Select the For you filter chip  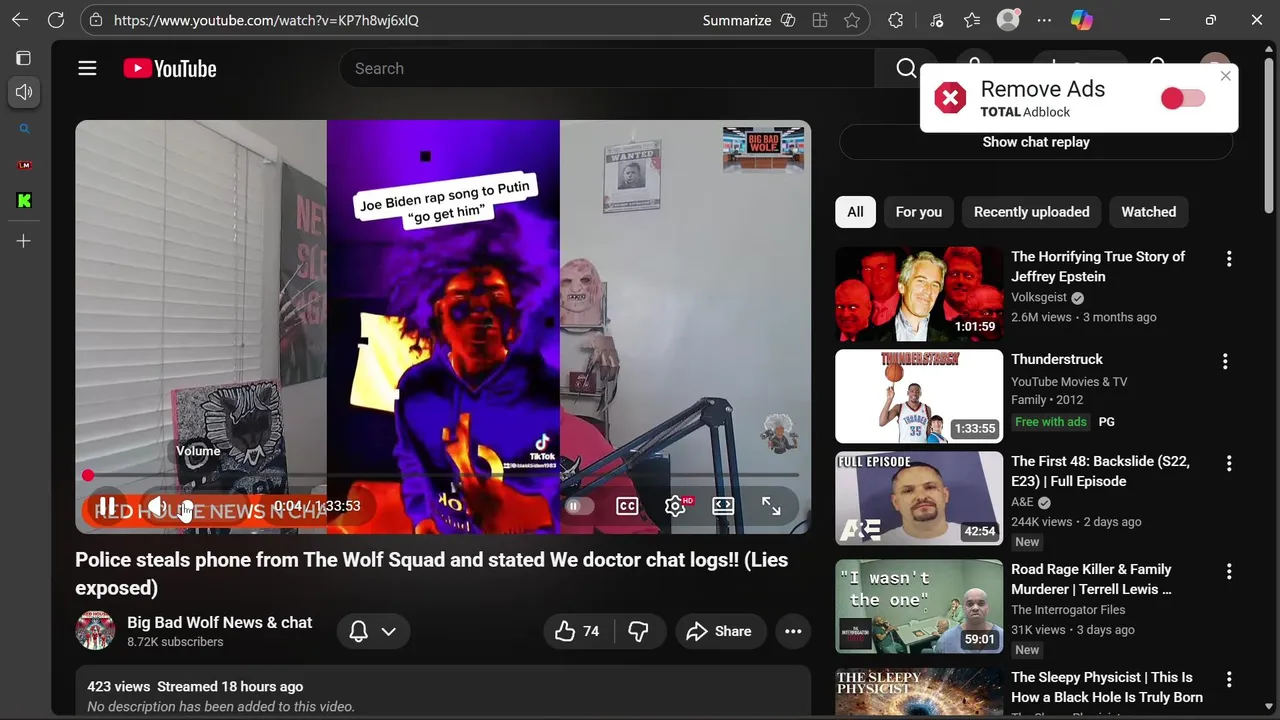point(918,212)
